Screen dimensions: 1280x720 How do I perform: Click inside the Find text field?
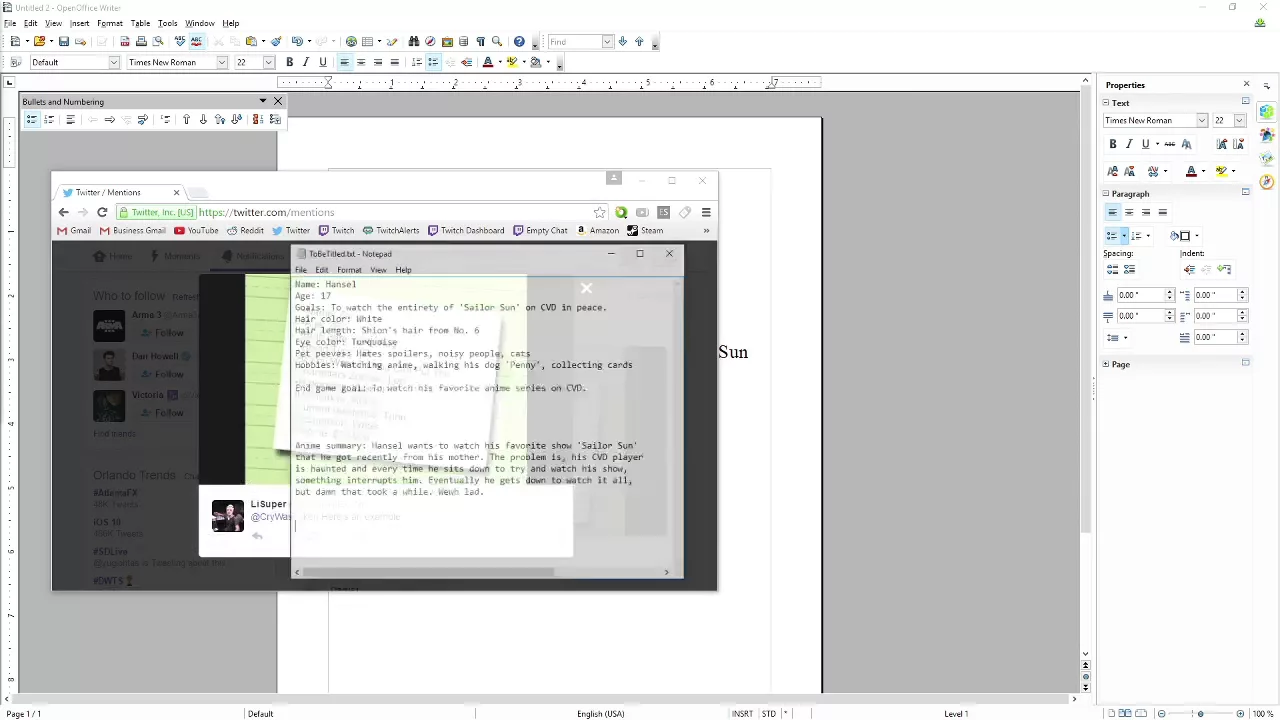573,42
